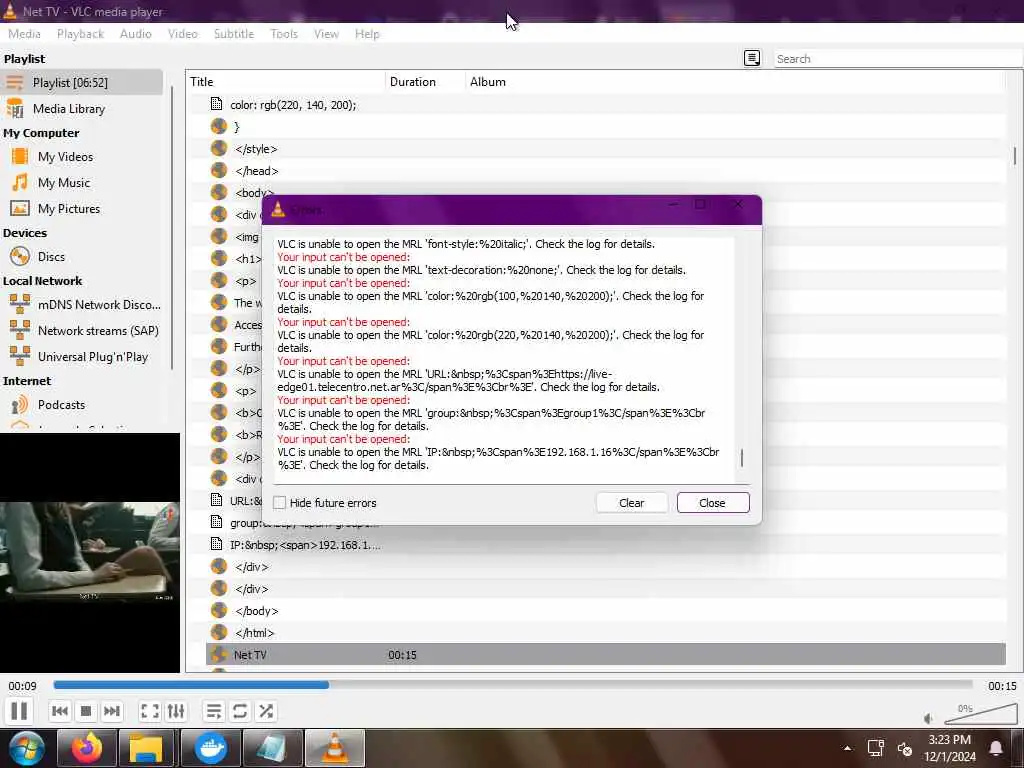Stop playback button
This screenshot has height=768, width=1024.
click(x=86, y=711)
